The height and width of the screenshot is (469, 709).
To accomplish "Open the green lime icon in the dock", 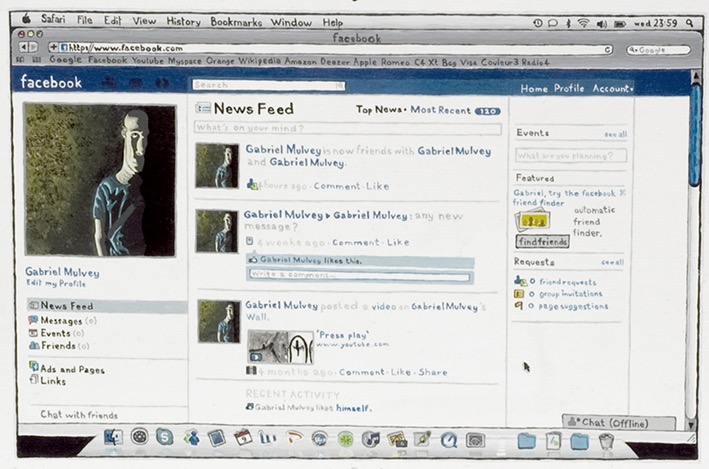I will click(x=345, y=438).
